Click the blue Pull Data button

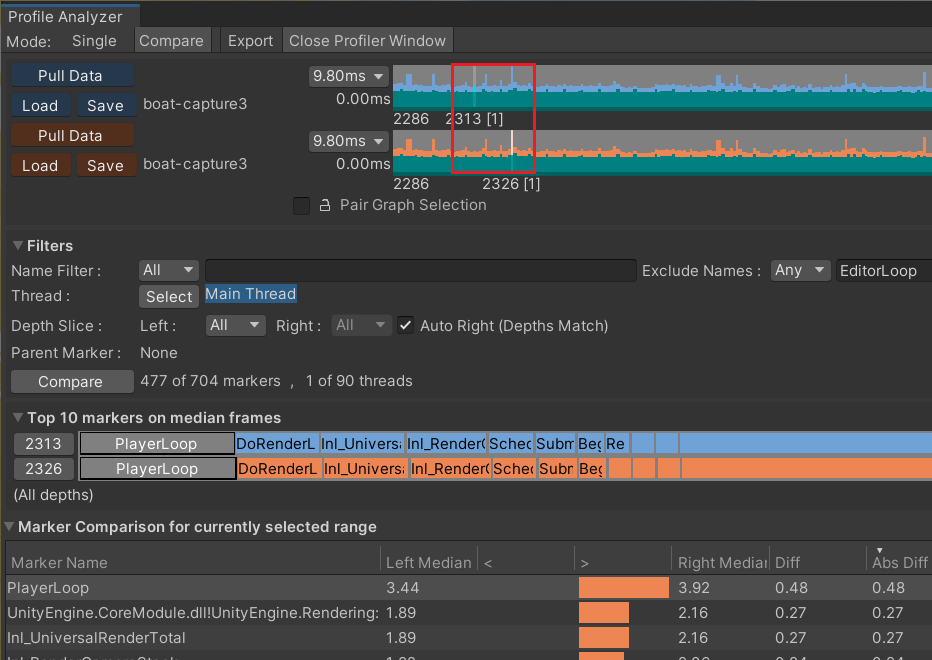71,74
